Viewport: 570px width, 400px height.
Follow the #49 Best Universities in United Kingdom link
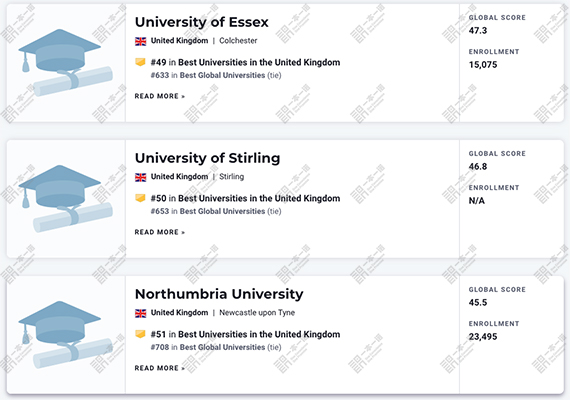[245, 63]
